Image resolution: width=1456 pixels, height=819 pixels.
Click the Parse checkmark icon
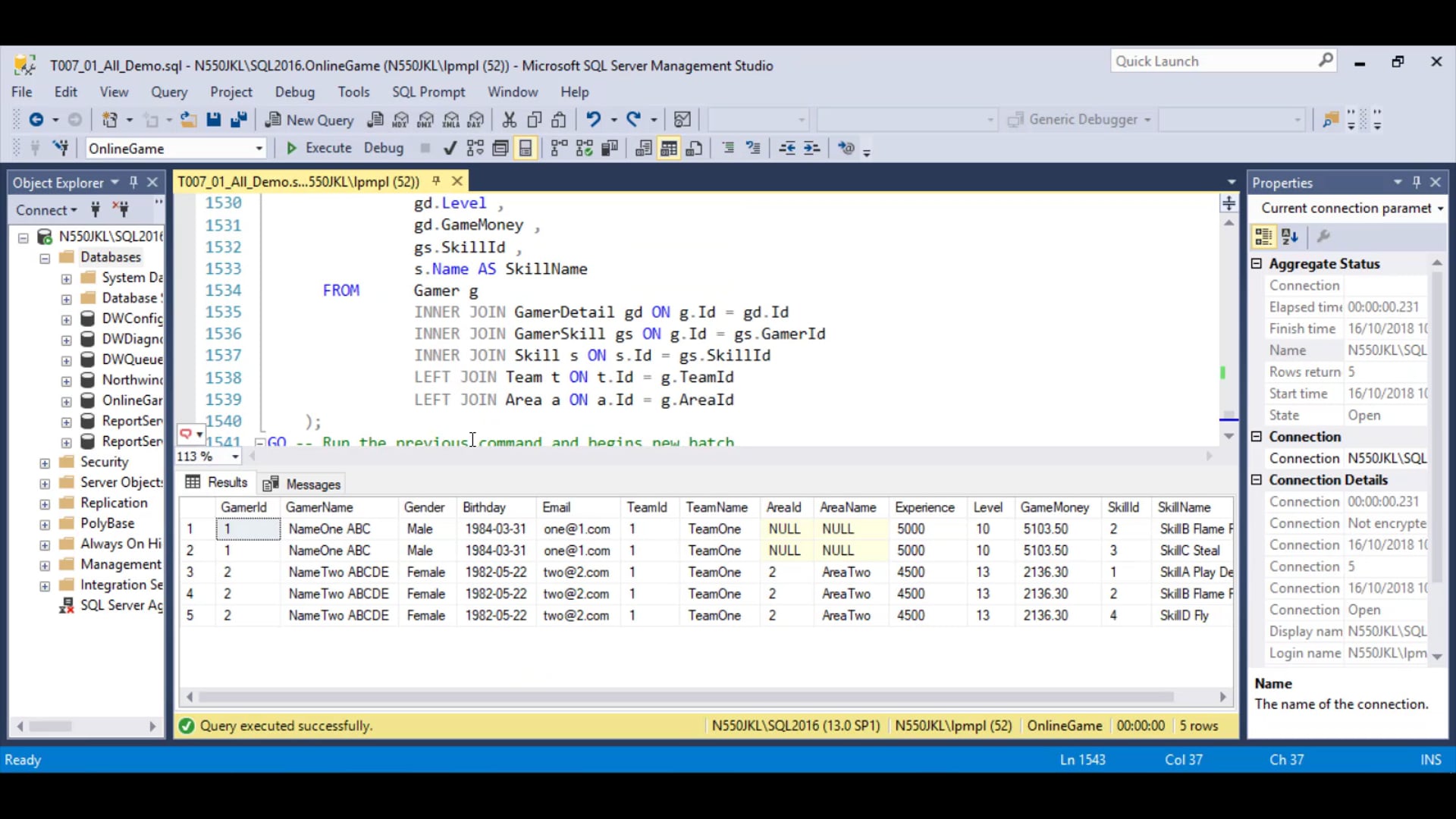(x=450, y=149)
